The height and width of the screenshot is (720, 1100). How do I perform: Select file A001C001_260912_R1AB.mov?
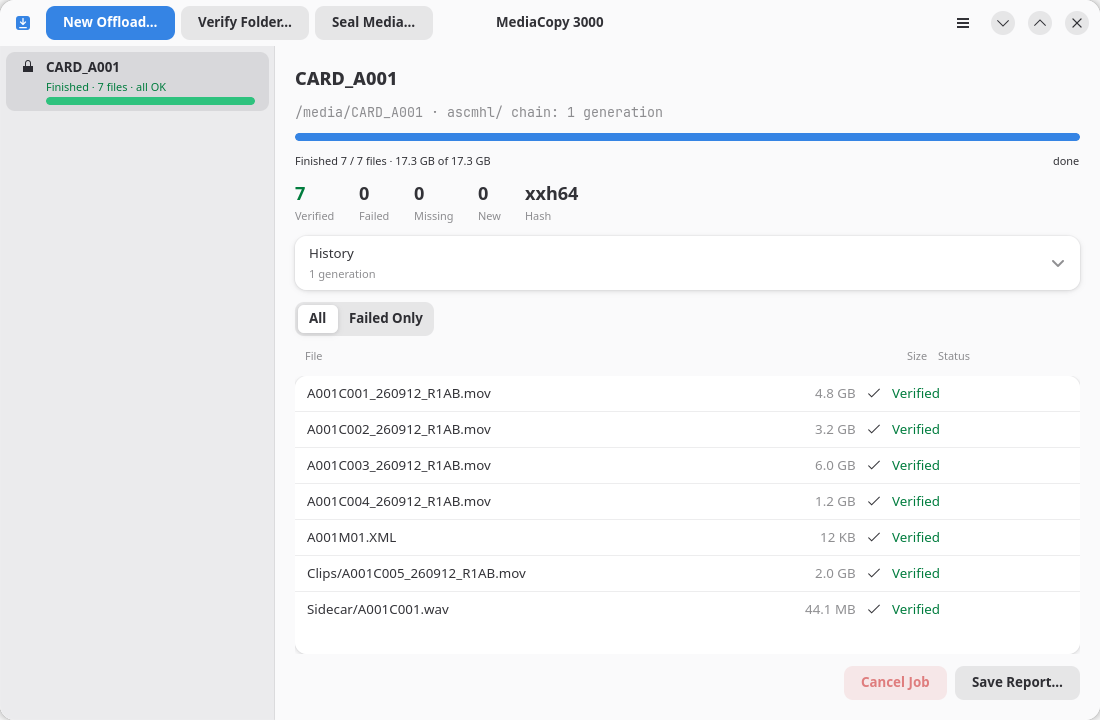[x=688, y=394]
